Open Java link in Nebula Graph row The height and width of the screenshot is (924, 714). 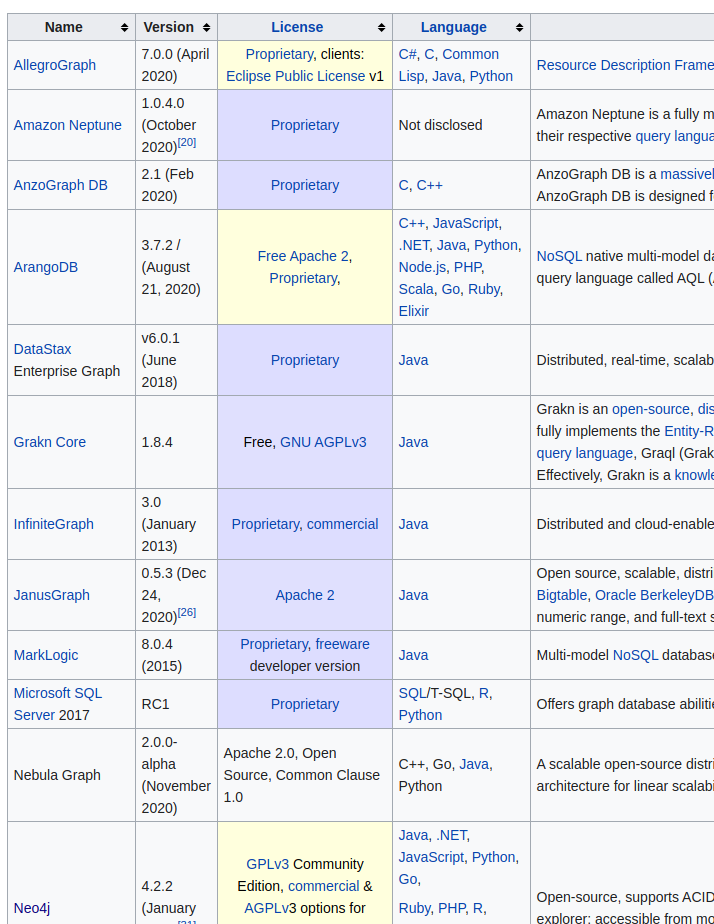[x=474, y=765]
